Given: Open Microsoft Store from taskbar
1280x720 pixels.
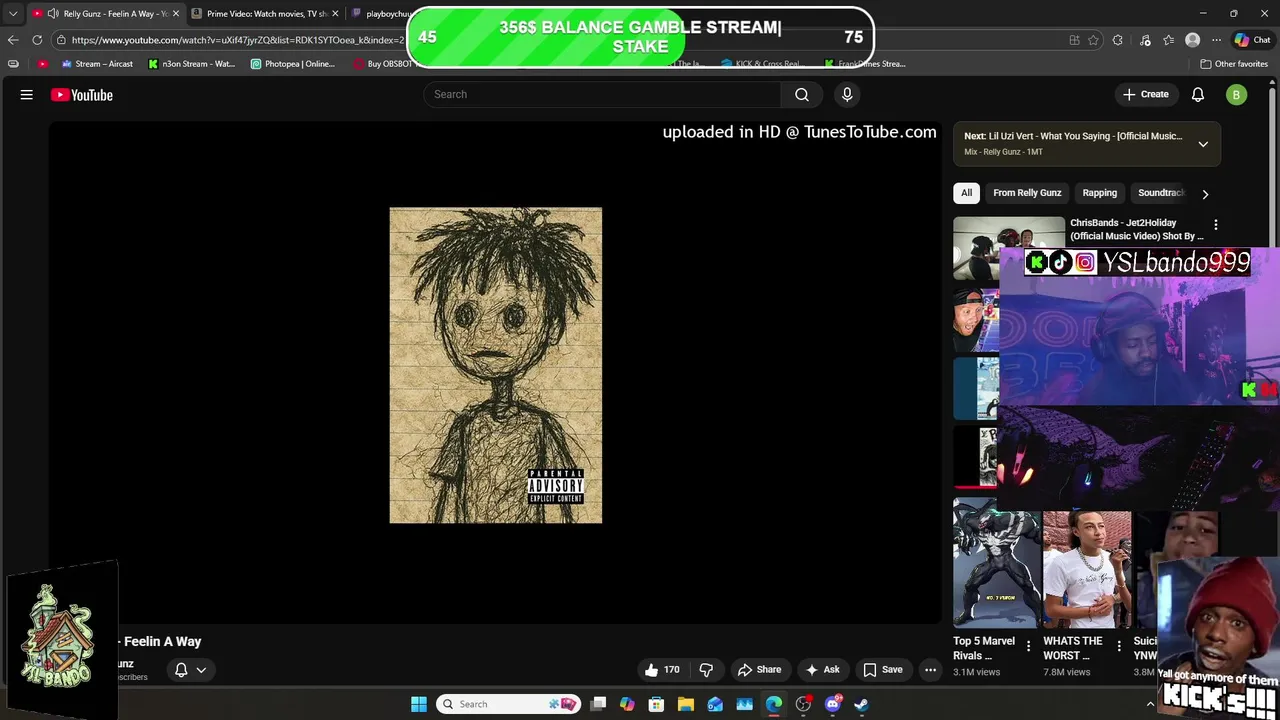Looking at the screenshot, I should 657,704.
